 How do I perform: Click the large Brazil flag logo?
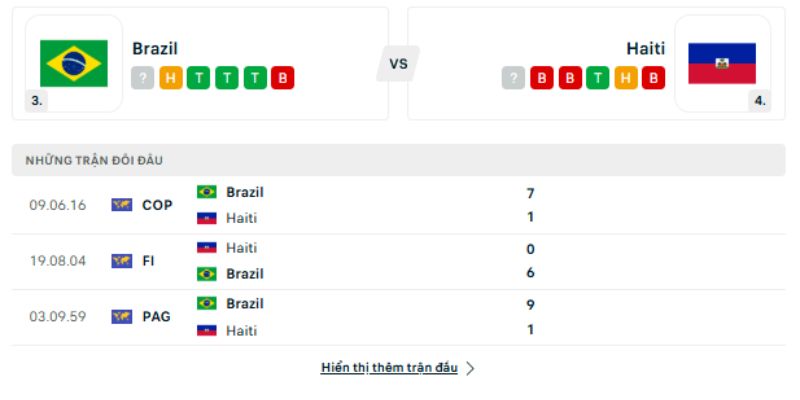click(x=74, y=63)
